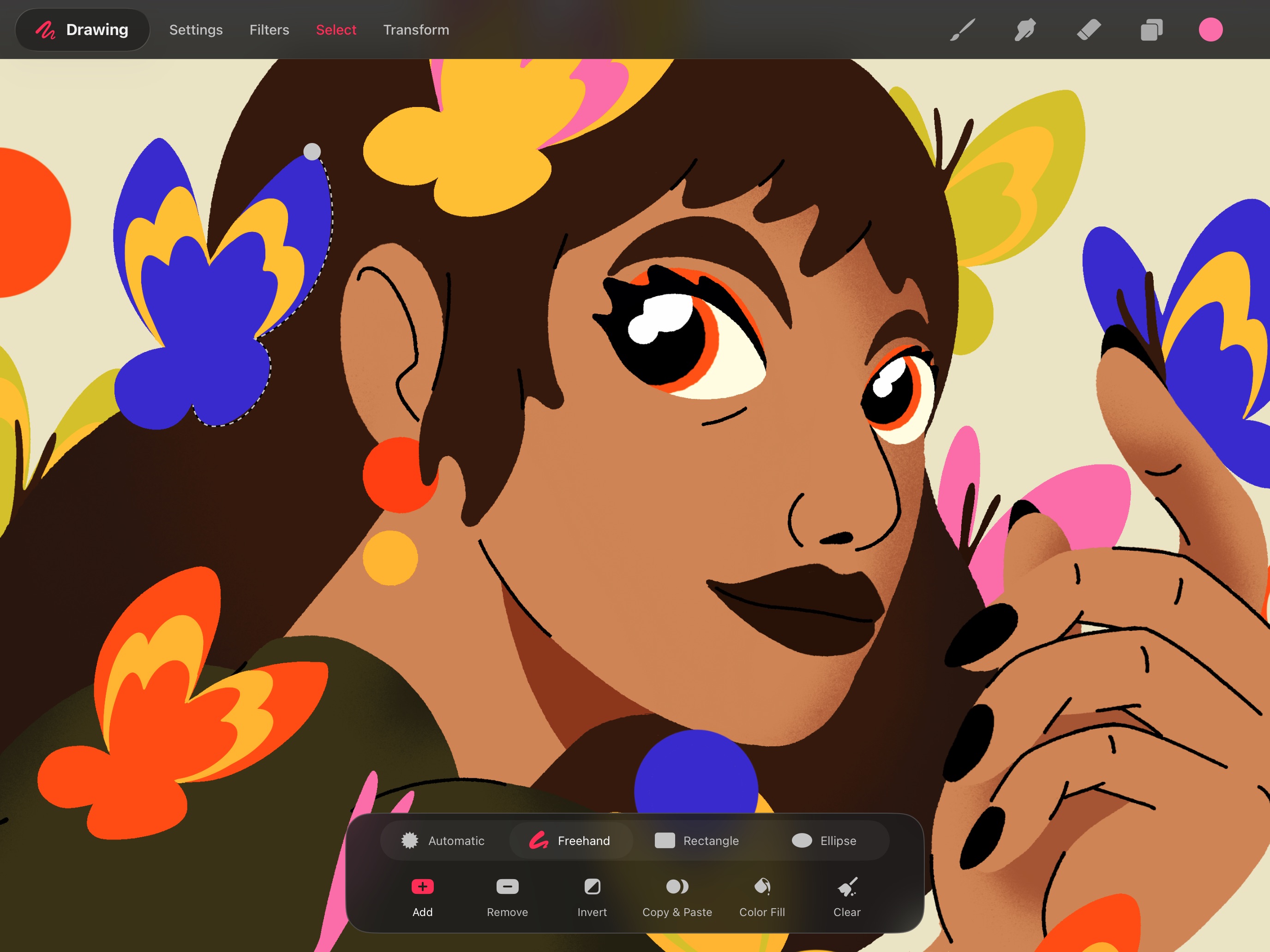Open the Layers panel icon
Screen dimensions: 1270x952
[x=1151, y=30]
